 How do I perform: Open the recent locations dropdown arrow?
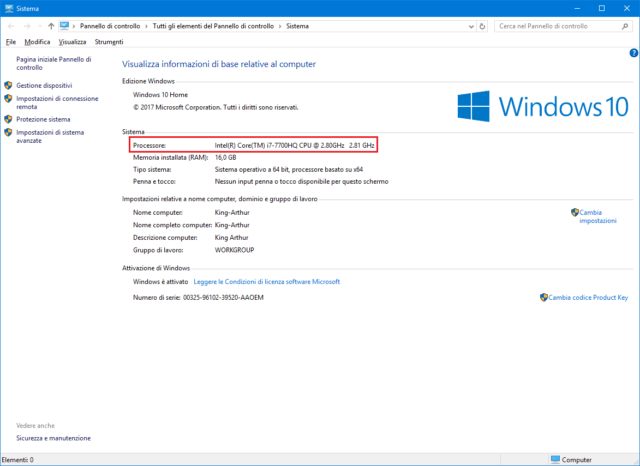tap(38, 25)
